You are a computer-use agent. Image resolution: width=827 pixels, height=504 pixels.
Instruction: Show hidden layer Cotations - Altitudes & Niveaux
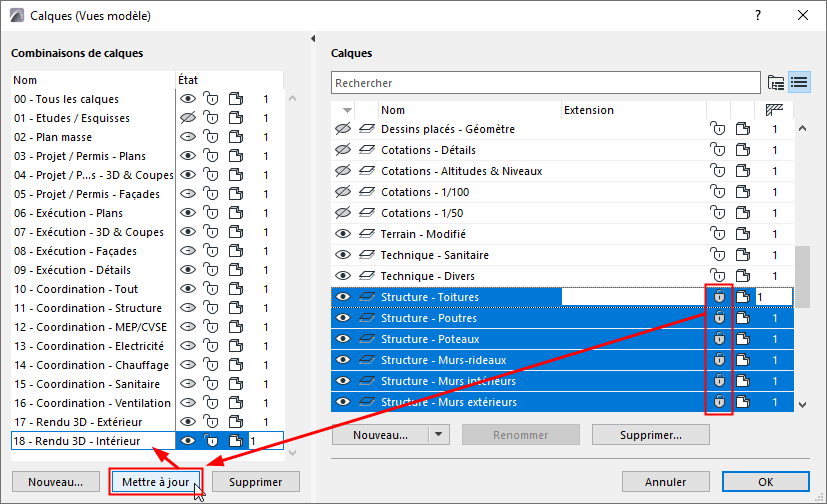tap(343, 171)
